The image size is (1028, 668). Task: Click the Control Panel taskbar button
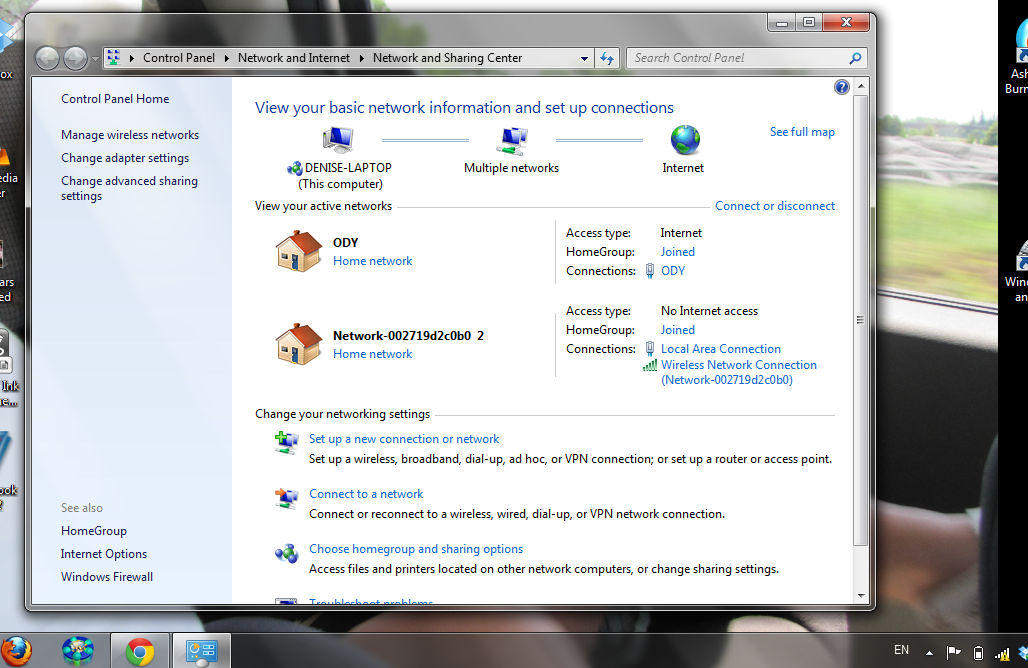pyautogui.click(x=201, y=652)
